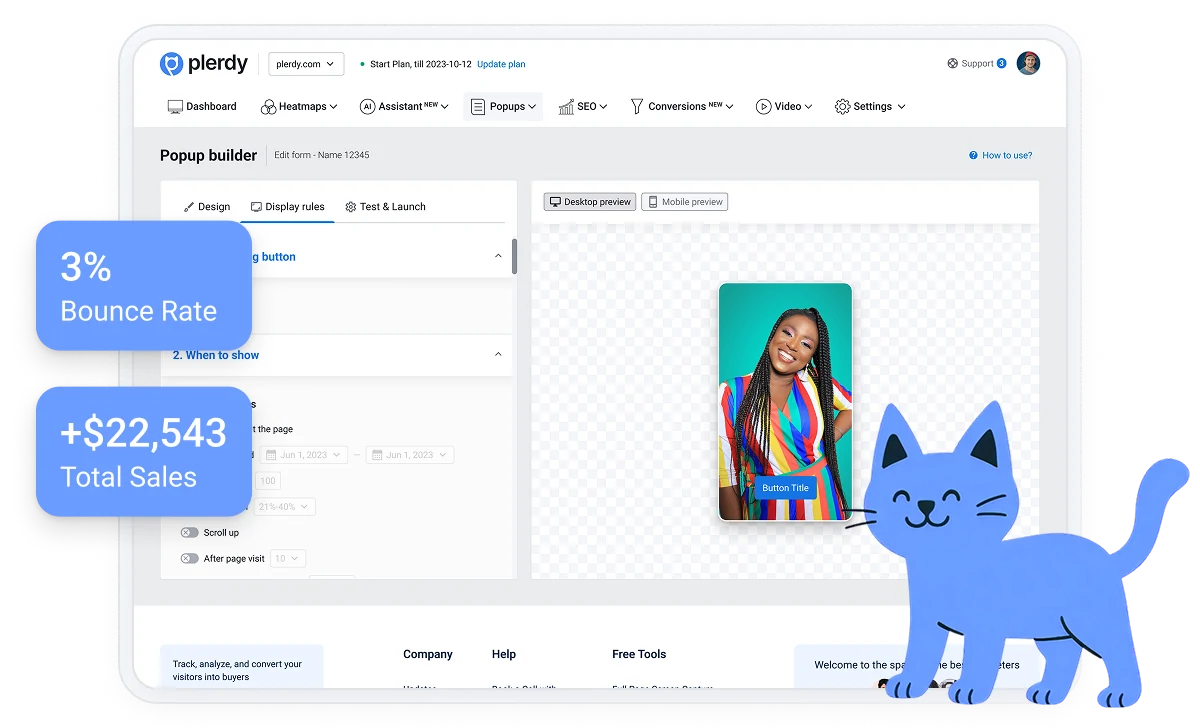Collapse the When to show section
This screenshot has height=728, width=1200.
[498, 355]
